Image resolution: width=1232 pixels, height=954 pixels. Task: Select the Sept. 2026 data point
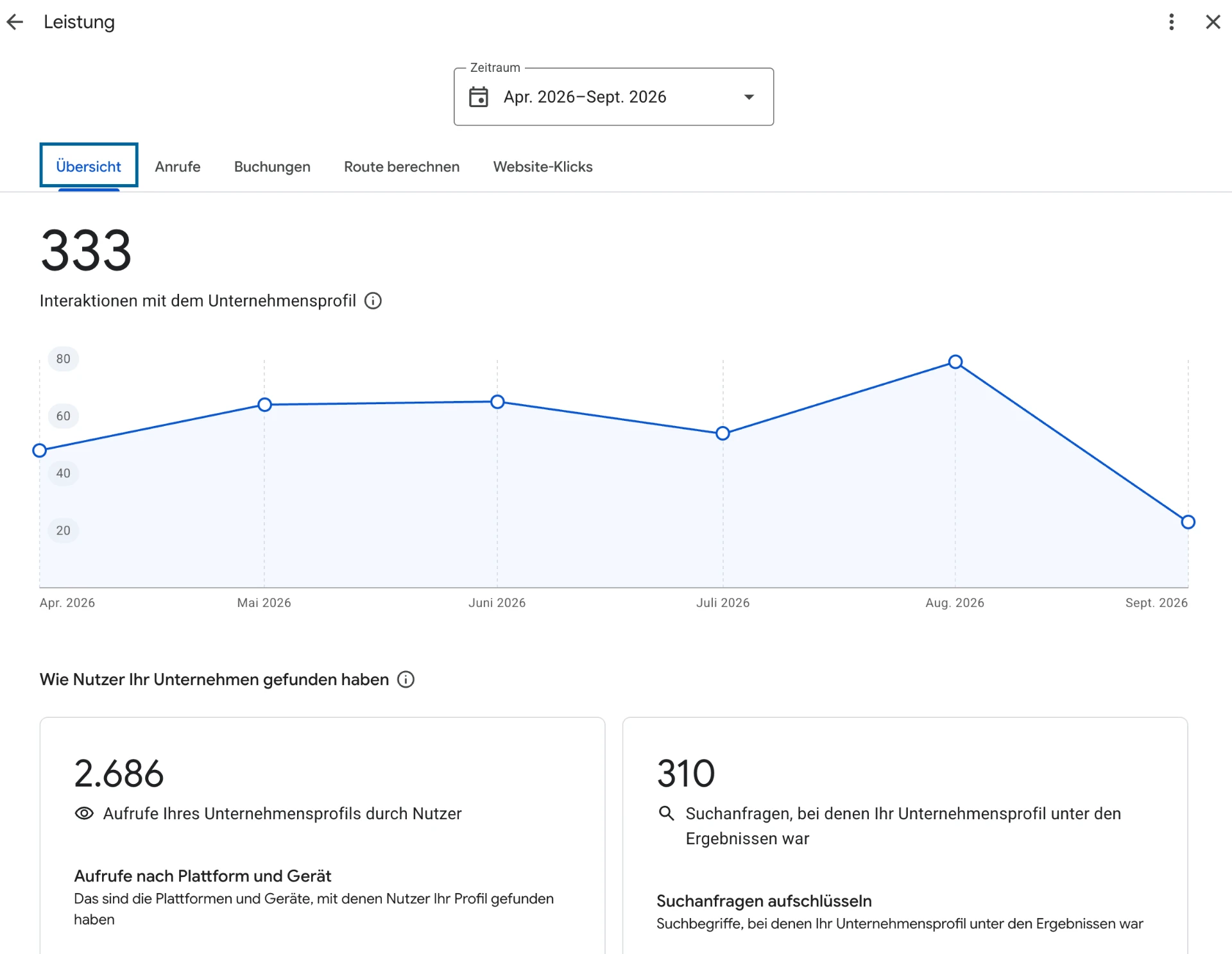tap(1188, 522)
